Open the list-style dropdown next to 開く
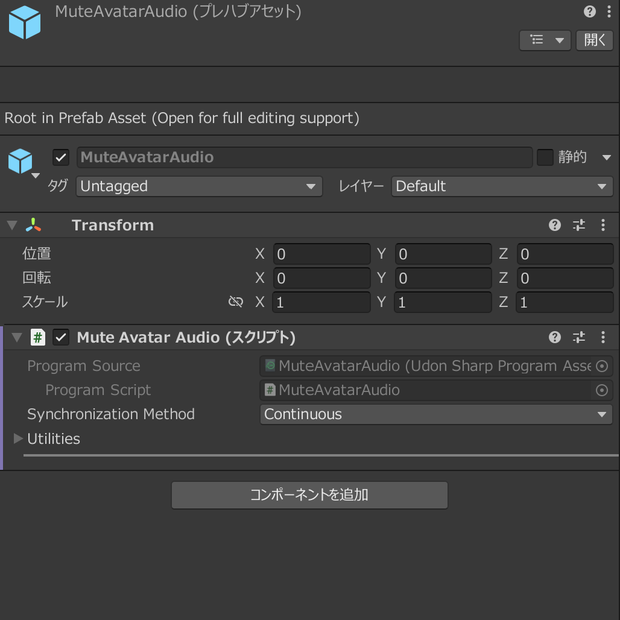 545,40
